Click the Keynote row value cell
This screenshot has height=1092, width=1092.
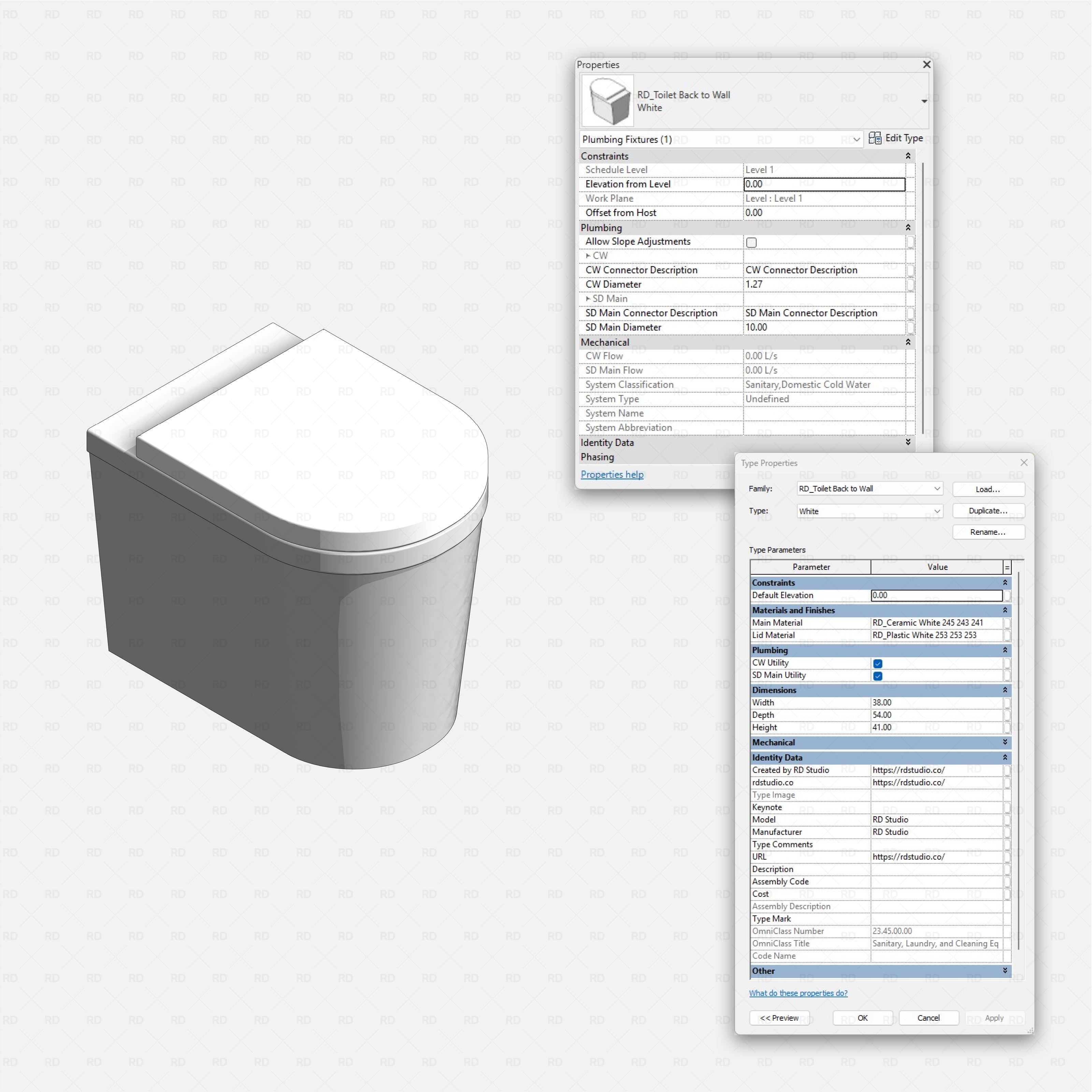[x=937, y=807]
